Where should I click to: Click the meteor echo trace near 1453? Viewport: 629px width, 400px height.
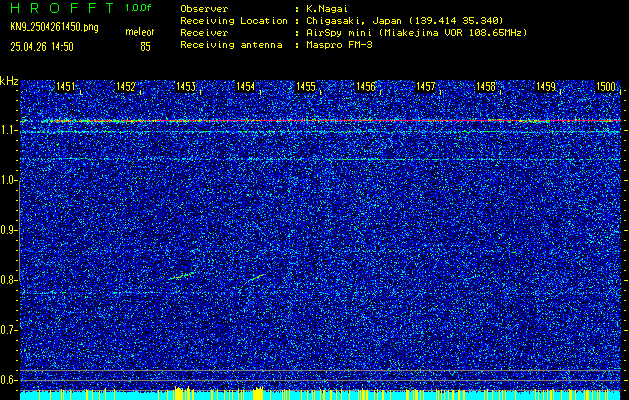click(182, 275)
